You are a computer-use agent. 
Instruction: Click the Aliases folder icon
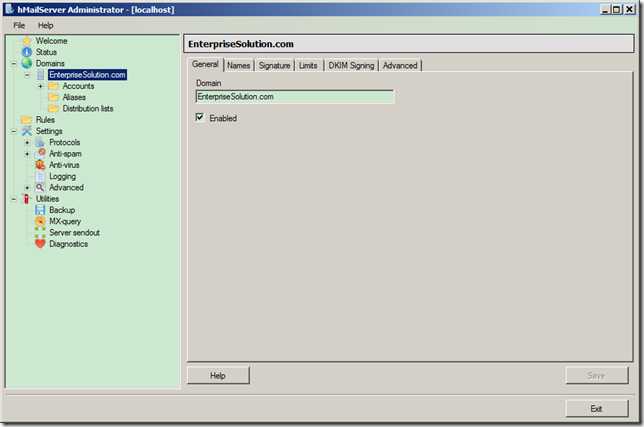point(53,97)
